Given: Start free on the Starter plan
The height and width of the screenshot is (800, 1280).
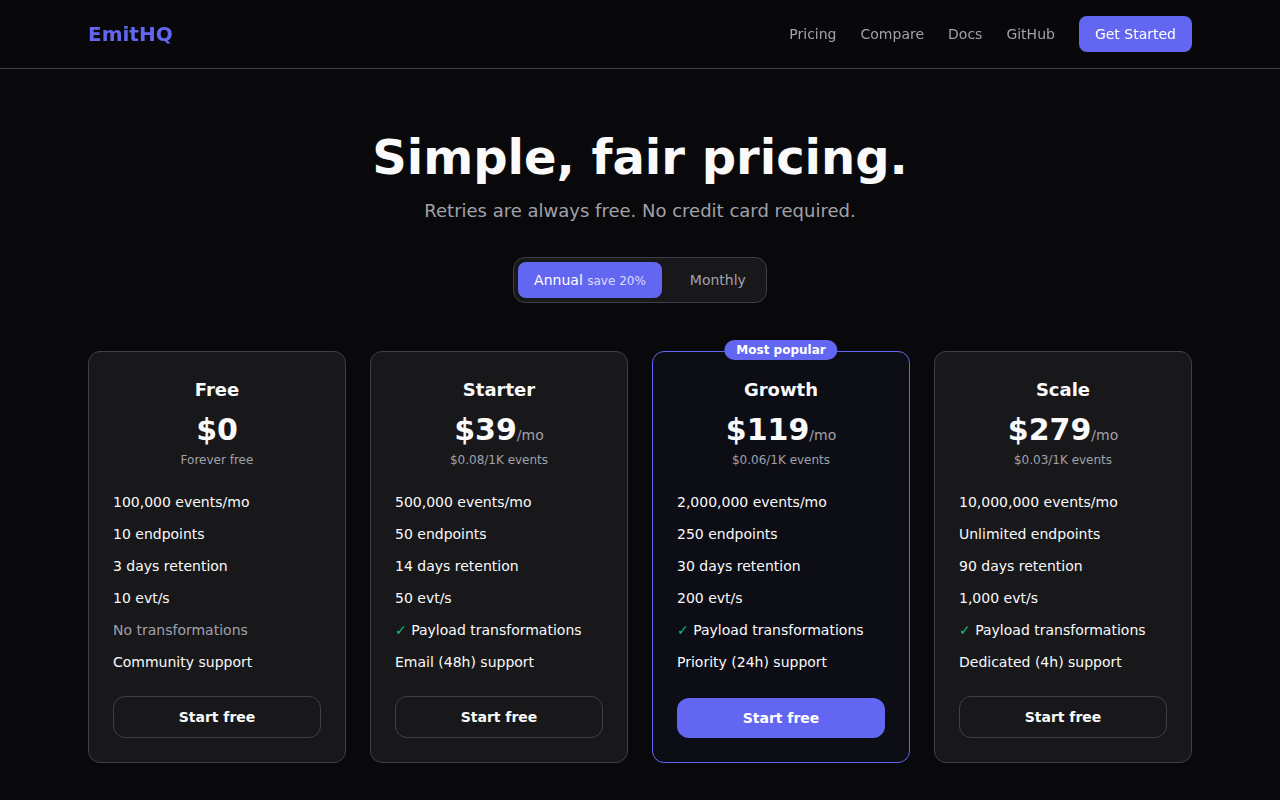Looking at the screenshot, I should 499,717.
